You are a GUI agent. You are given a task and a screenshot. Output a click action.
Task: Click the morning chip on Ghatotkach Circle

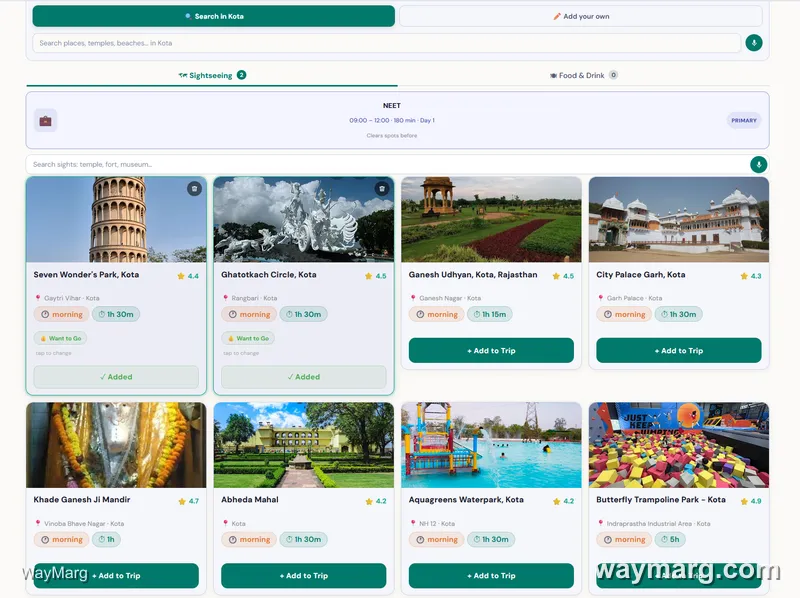point(249,314)
